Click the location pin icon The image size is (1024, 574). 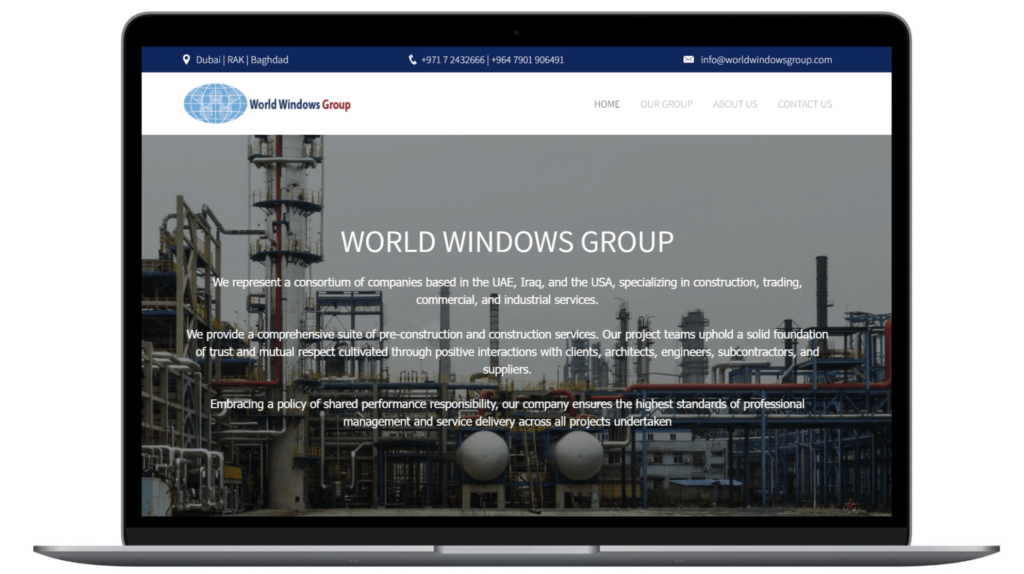[186, 59]
